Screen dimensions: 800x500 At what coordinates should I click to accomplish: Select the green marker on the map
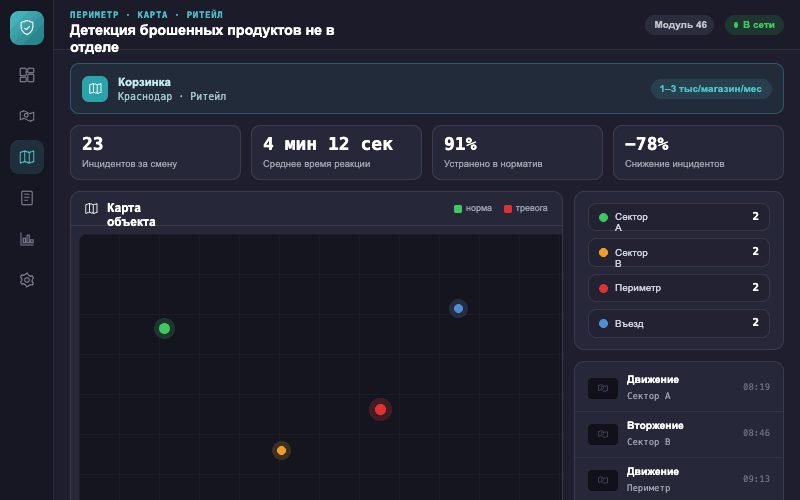coord(164,329)
